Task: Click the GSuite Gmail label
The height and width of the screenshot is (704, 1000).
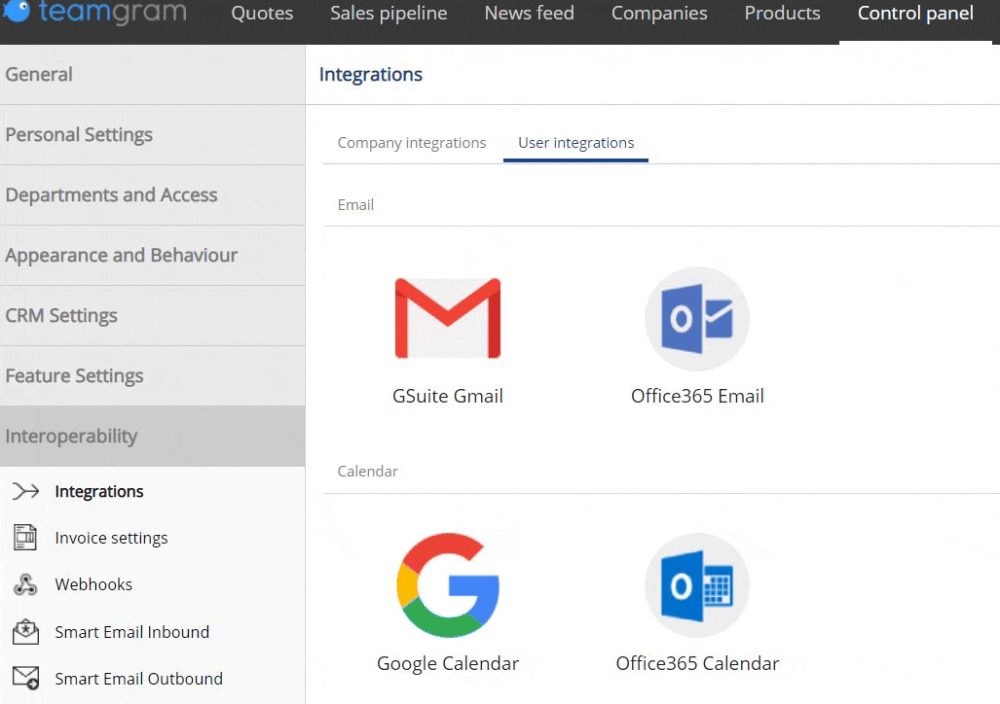Action: coord(448,396)
